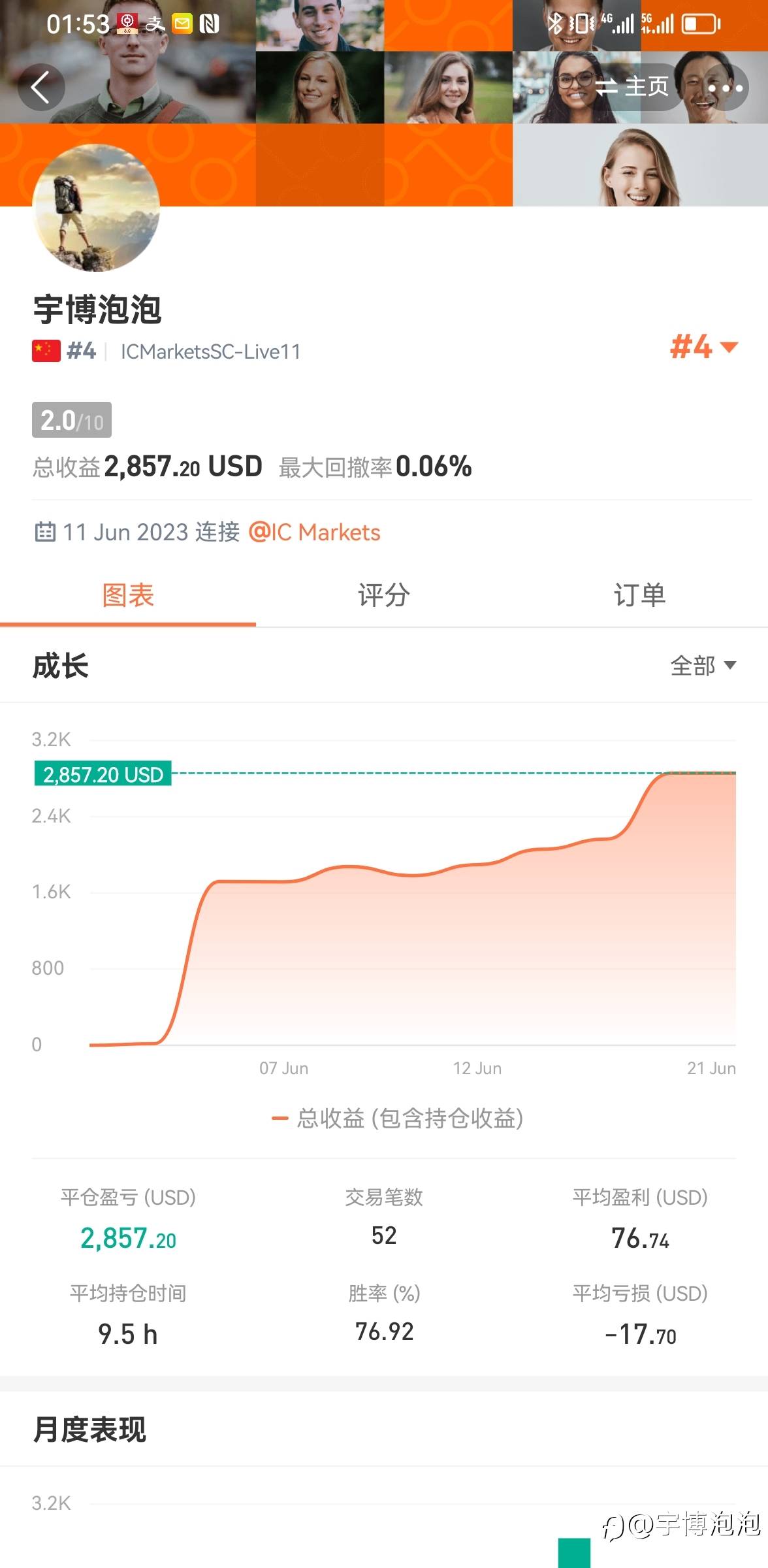Switch to the 图表 tab
The width and height of the screenshot is (768, 1568).
[x=128, y=595]
